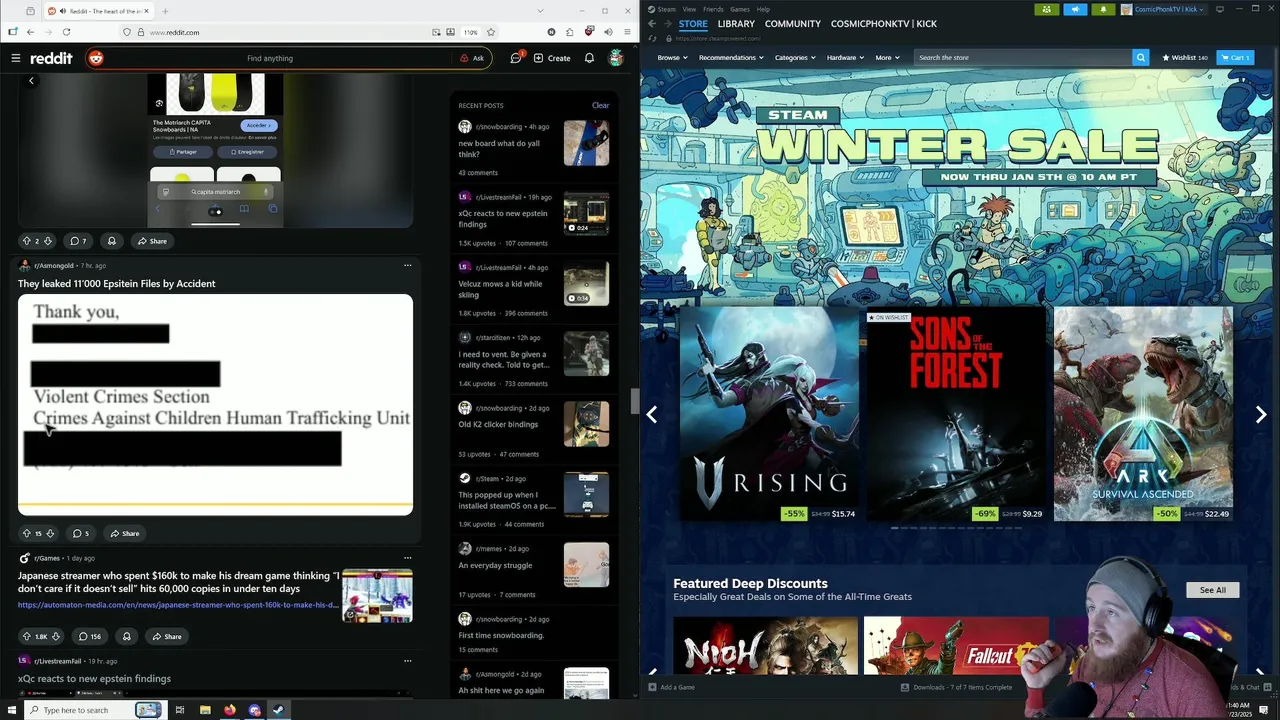This screenshot has width=1280, height=720.
Task: Downvote the Epstein Files post with 15 votes
Action: pyautogui.click(x=50, y=533)
